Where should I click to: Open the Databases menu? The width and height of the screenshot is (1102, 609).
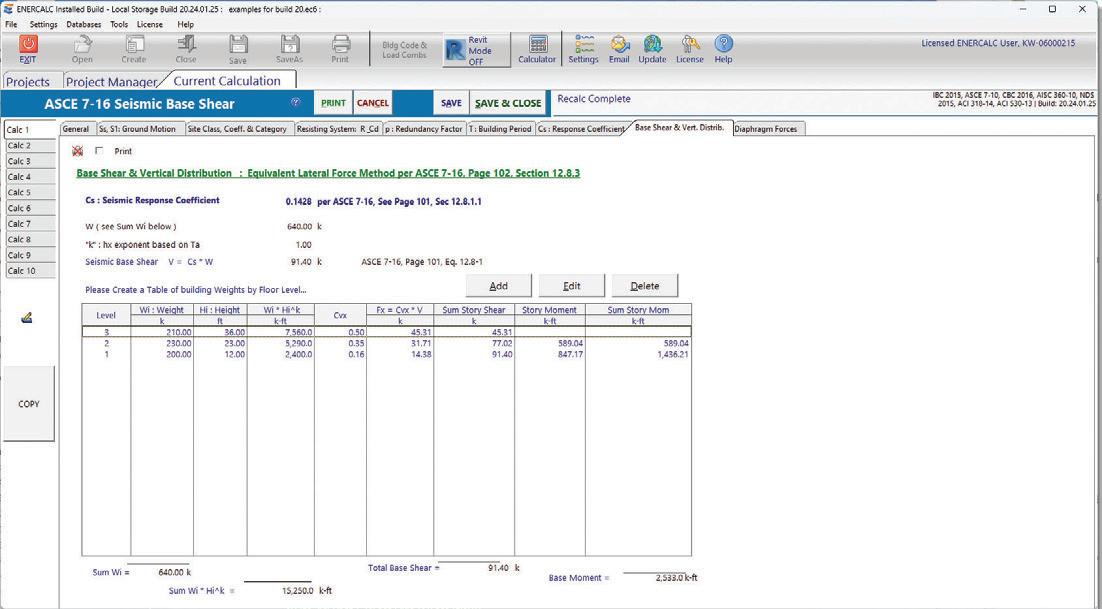pos(84,24)
